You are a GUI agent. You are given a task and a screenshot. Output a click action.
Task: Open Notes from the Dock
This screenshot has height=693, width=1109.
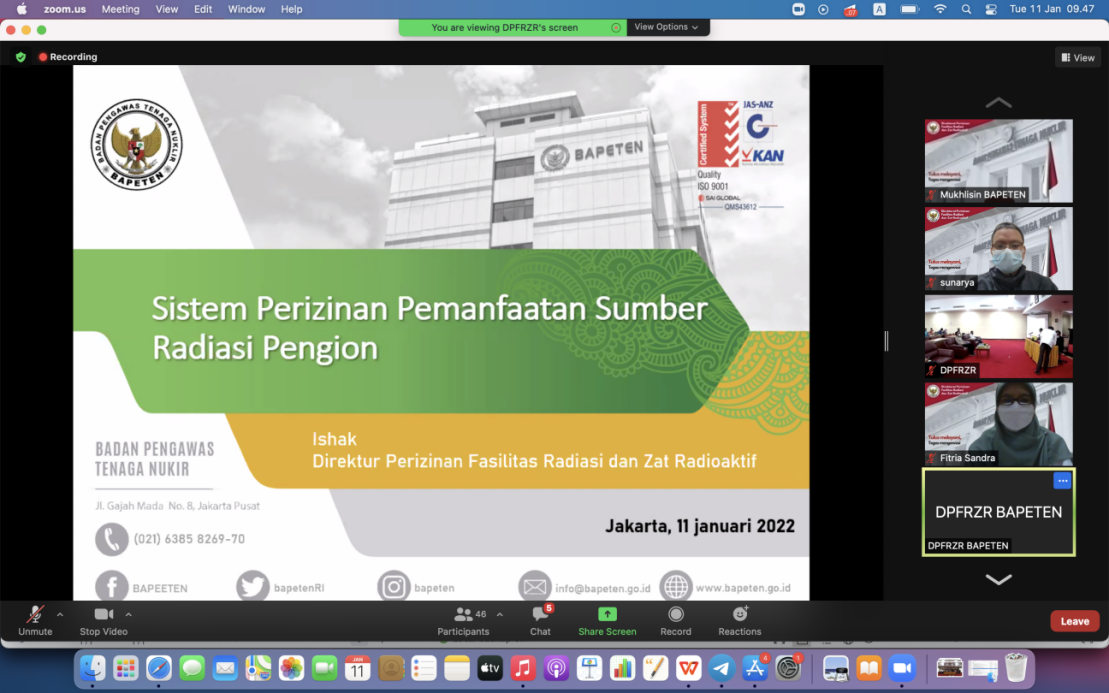pos(457,668)
